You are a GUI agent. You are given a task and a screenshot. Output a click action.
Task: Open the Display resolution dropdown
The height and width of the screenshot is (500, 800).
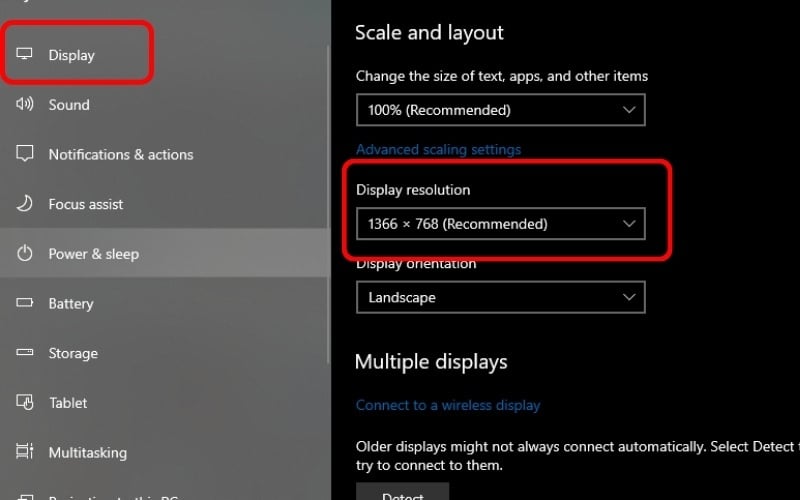500,224
